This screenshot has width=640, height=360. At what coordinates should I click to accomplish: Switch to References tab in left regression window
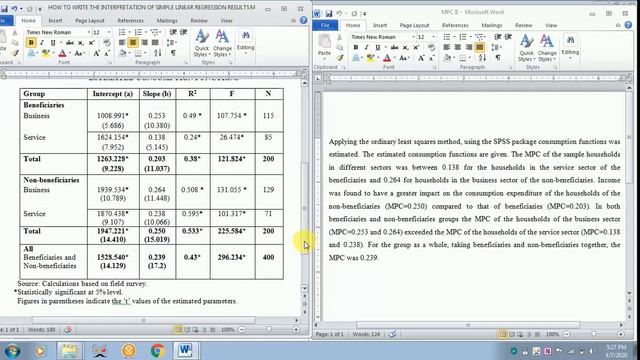pos(131,20)
